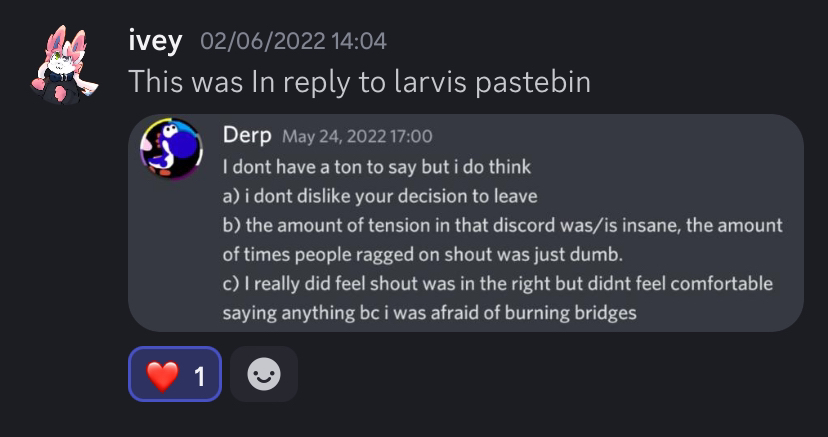
Task: Click the 02/06/2022 14:04 timestamp
Action: point(293,41)
